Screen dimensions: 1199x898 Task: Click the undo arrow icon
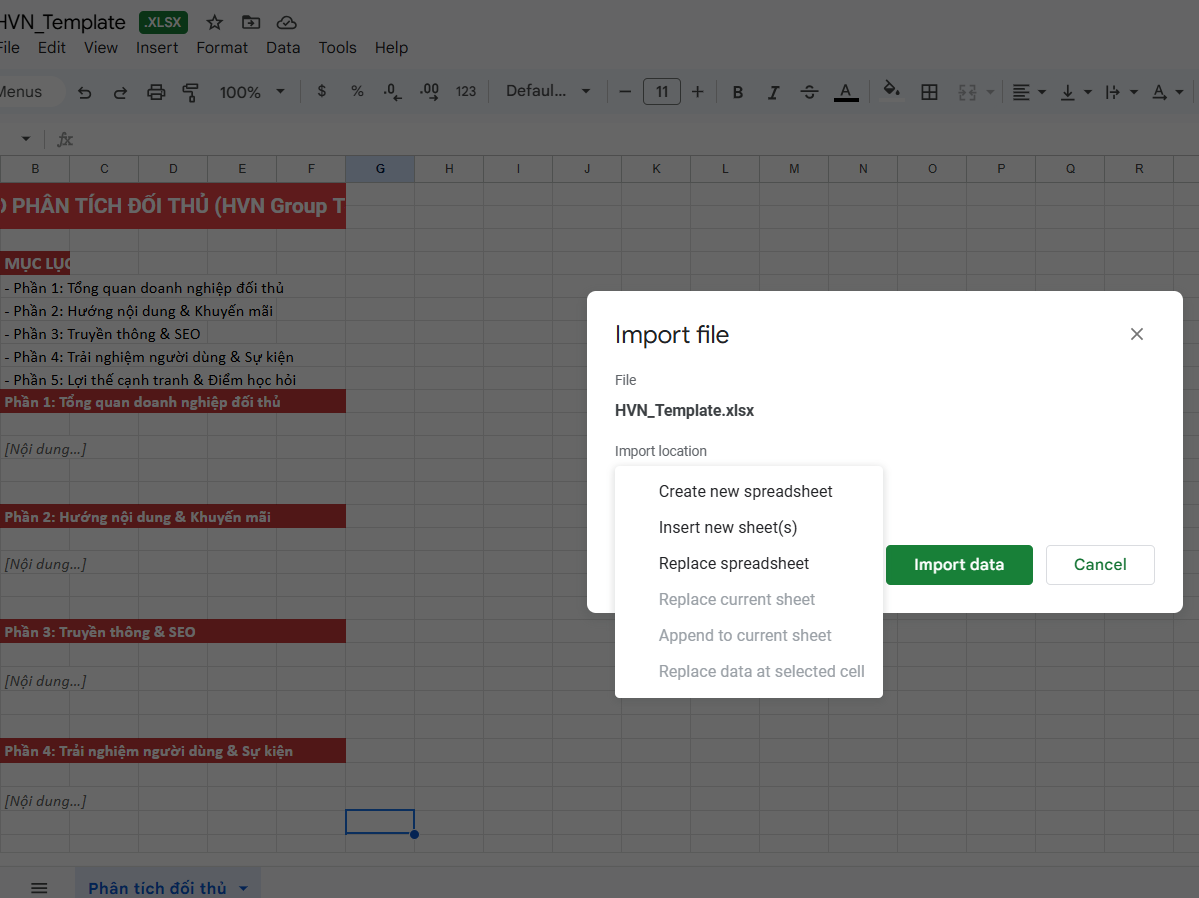(x=84, y=93)
